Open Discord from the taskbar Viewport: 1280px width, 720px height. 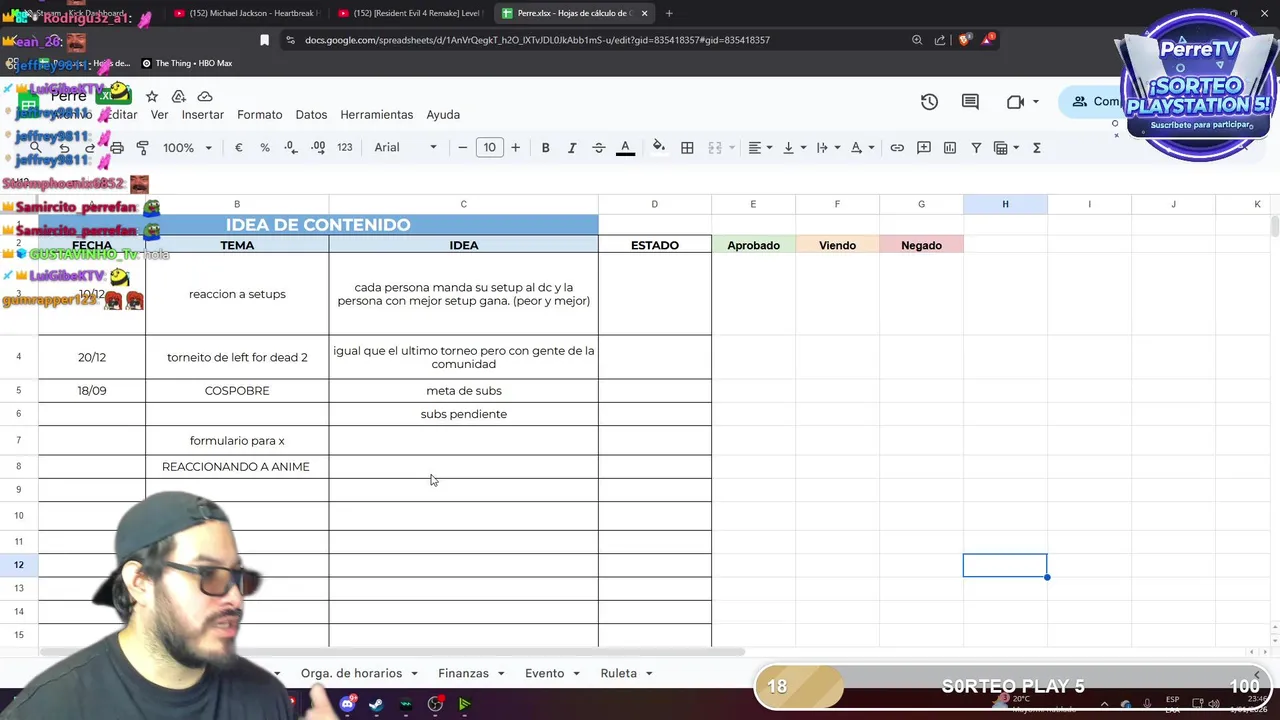347,704
